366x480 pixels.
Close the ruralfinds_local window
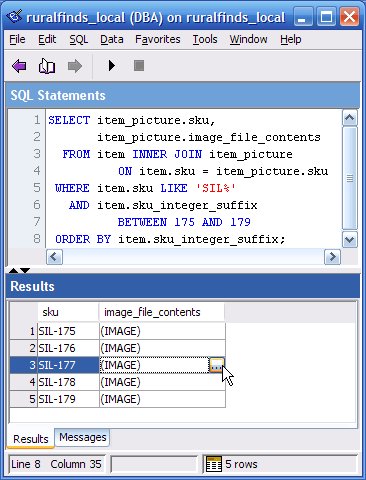pos(349,17)
